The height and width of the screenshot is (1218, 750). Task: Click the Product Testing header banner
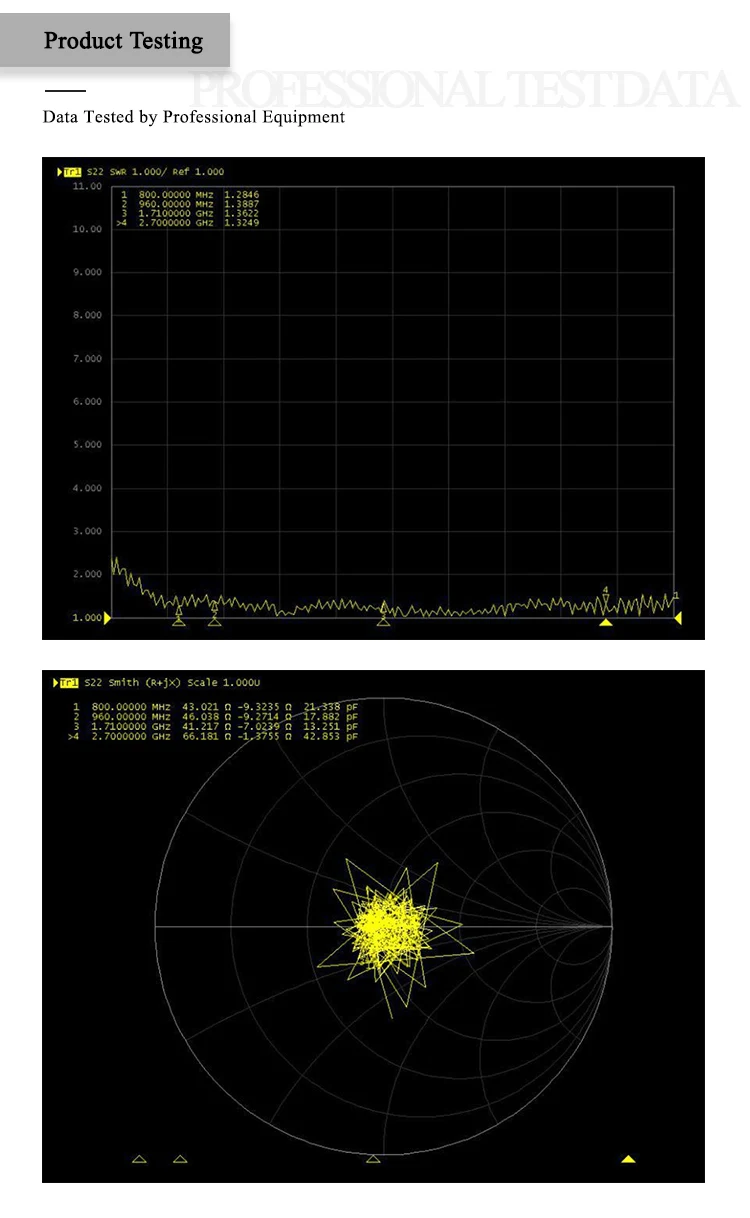point(115,41)
